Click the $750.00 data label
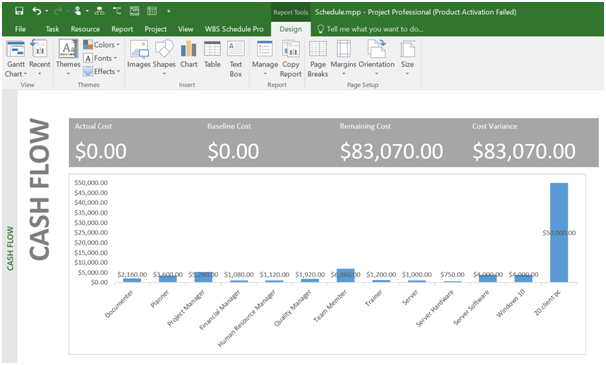Screen dimensions: 606x365 tap(452, 274)
